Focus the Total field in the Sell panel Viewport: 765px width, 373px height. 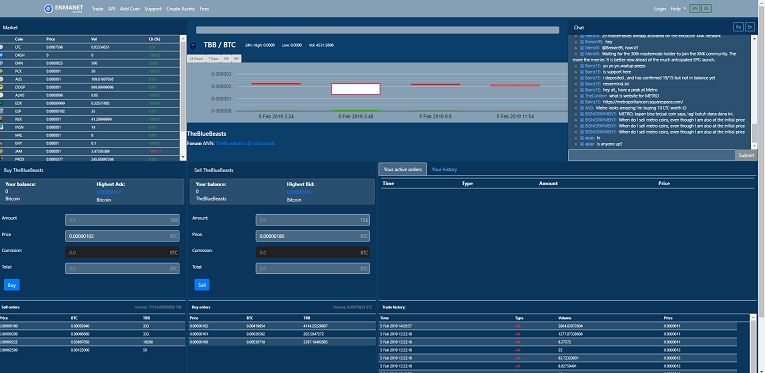click(313, 269)
